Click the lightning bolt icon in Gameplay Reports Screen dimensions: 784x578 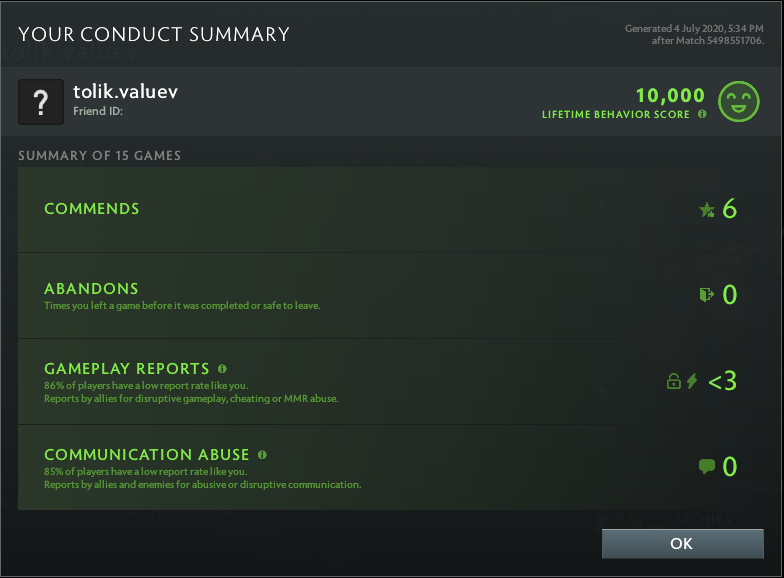pos(692,381)
